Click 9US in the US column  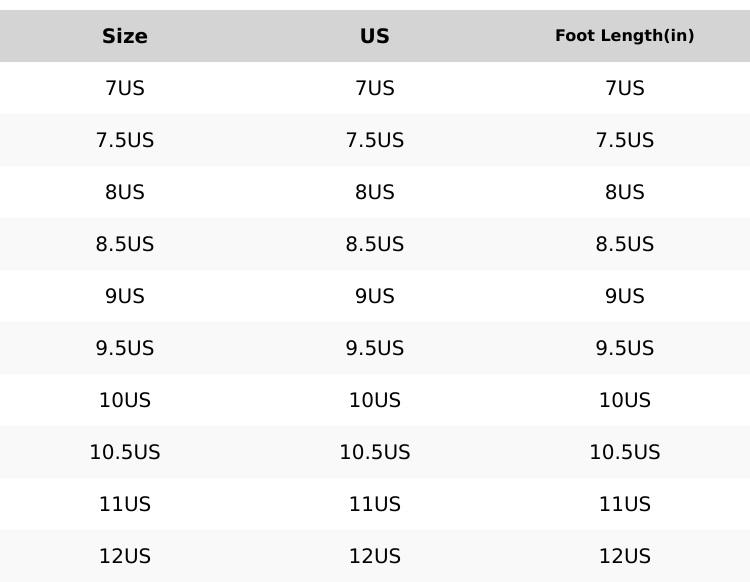coord(375,296)
